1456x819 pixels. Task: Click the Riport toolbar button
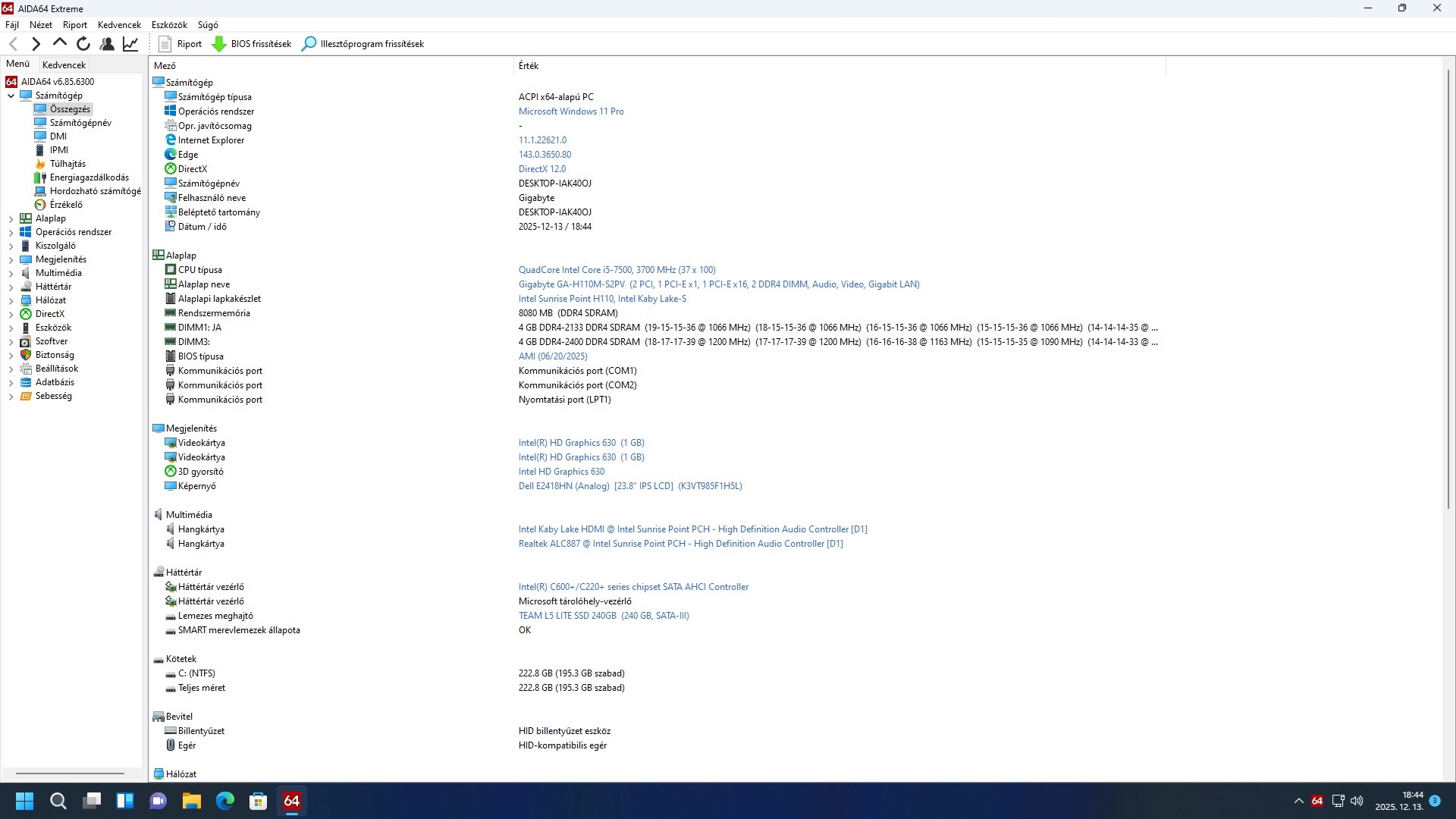click(x=180, y=44)
